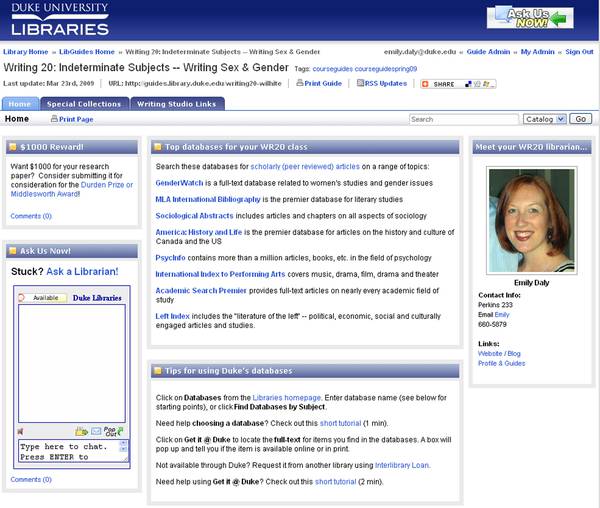Open the GenderWatch database link

click(x=180, y=184)
